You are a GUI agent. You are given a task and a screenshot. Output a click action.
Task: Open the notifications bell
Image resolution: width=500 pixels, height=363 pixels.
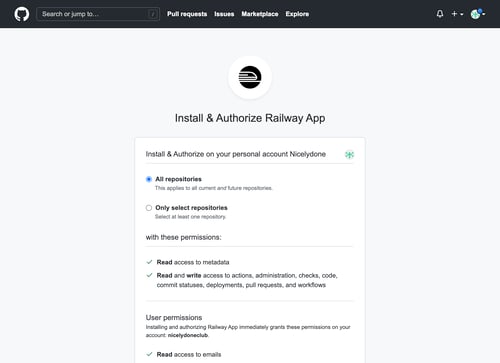point(440,14)
